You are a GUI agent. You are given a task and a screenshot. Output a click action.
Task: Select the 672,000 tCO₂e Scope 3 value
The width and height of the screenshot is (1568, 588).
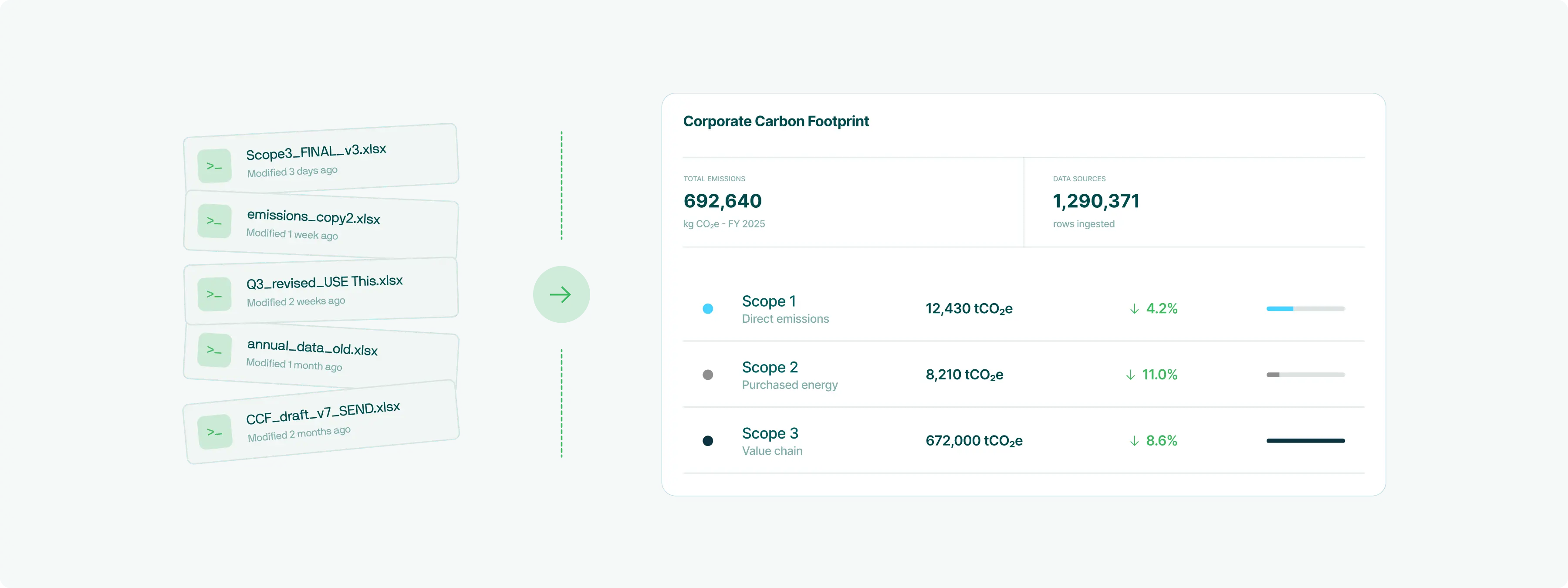coord(973,441)
